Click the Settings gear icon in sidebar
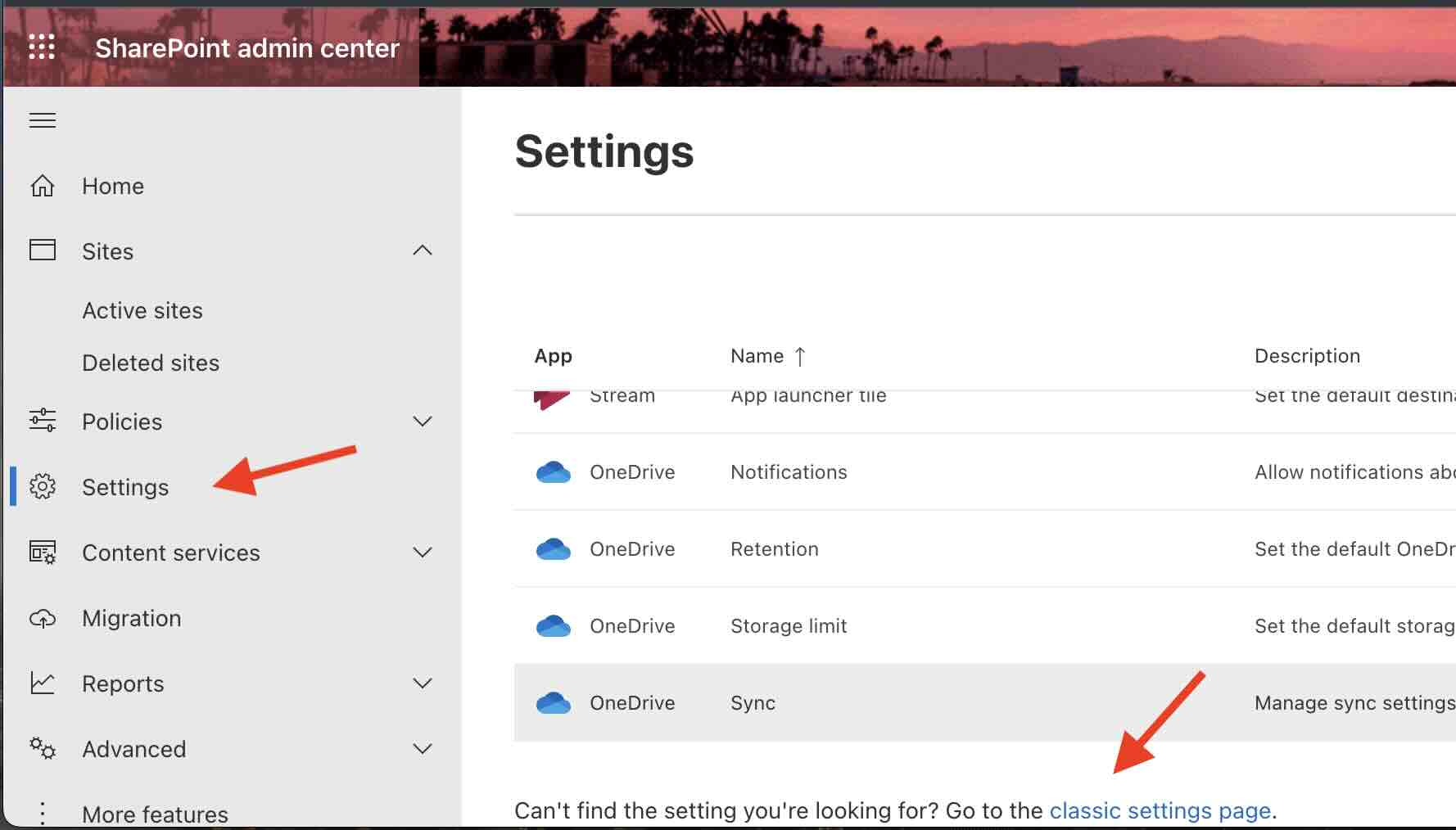This screenshot has height=830, width=1456. tap(42, 486)
